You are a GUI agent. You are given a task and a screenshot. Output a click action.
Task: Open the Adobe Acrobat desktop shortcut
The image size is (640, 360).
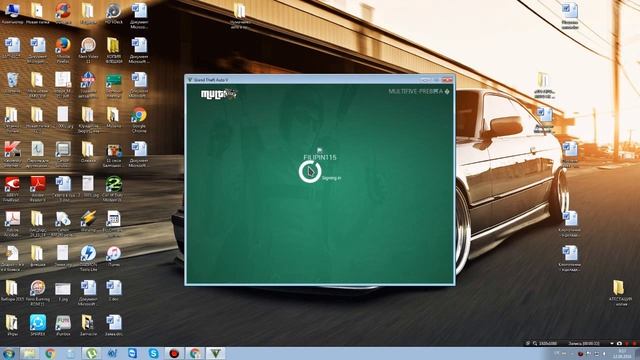click(x=12, y=224)
